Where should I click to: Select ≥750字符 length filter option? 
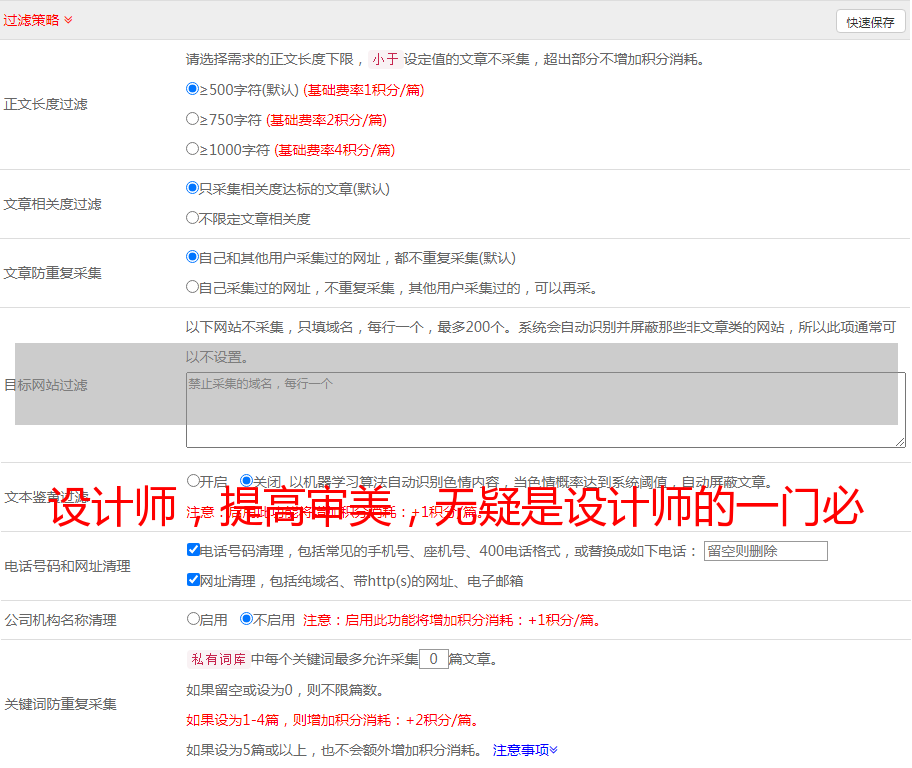pyautogui.click(x=192, y=119)
